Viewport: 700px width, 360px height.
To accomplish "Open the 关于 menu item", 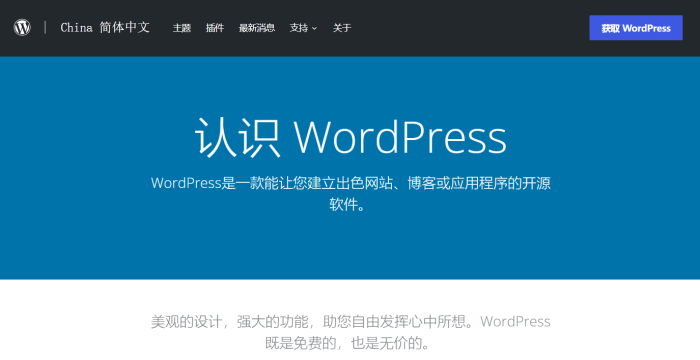I will 342,28.
